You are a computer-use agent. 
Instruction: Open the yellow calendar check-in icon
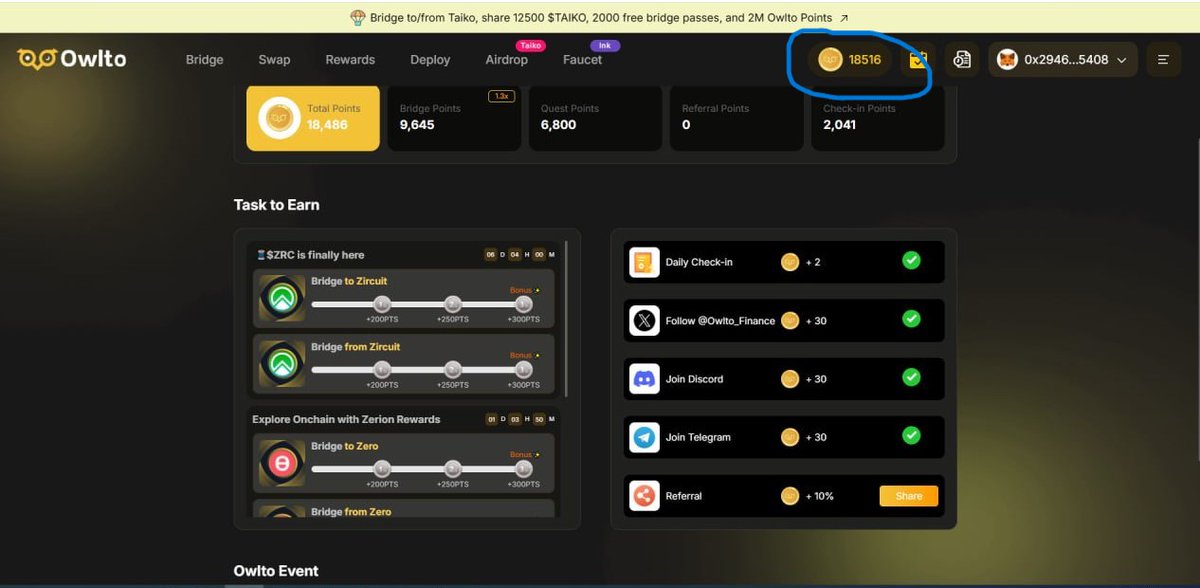coord(918,60)
